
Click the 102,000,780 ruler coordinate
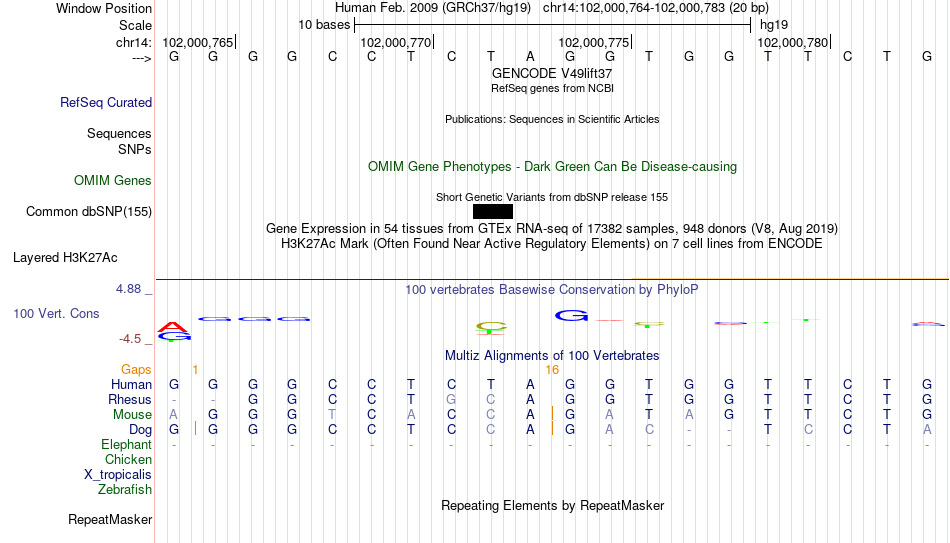tap(792, 42)
